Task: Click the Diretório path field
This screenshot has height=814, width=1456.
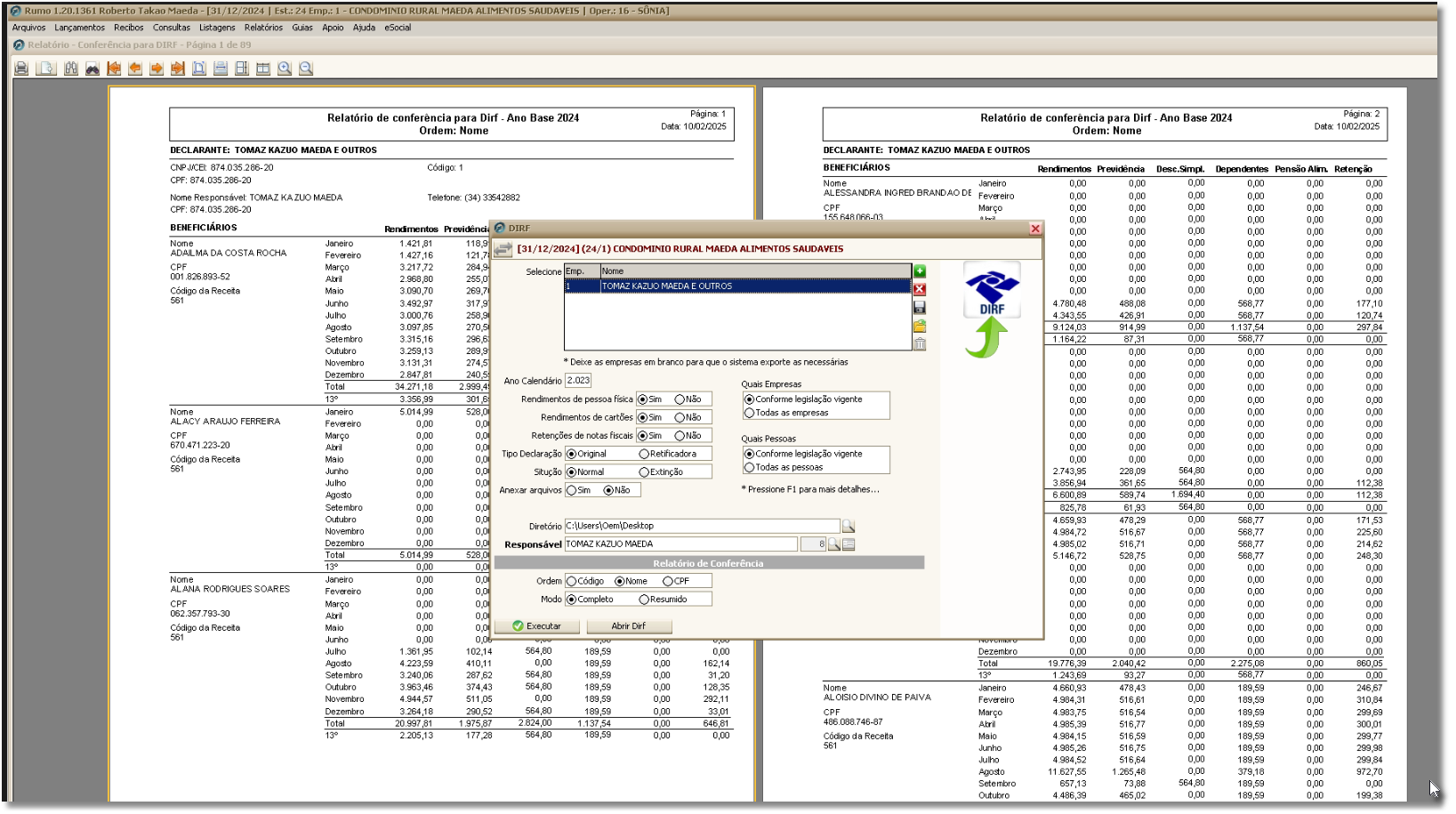Action: pos(702,526)
